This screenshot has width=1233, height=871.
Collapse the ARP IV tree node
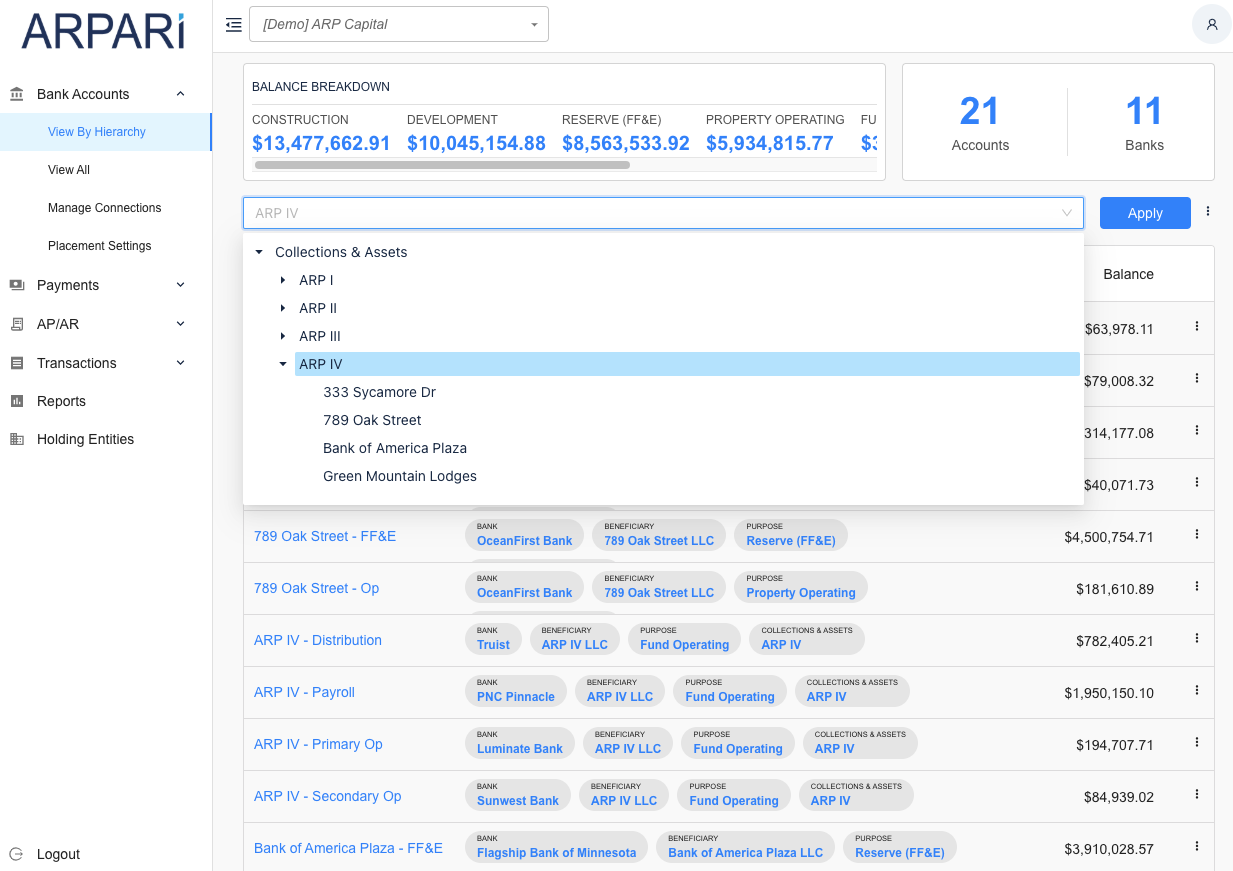click(283, 364)
